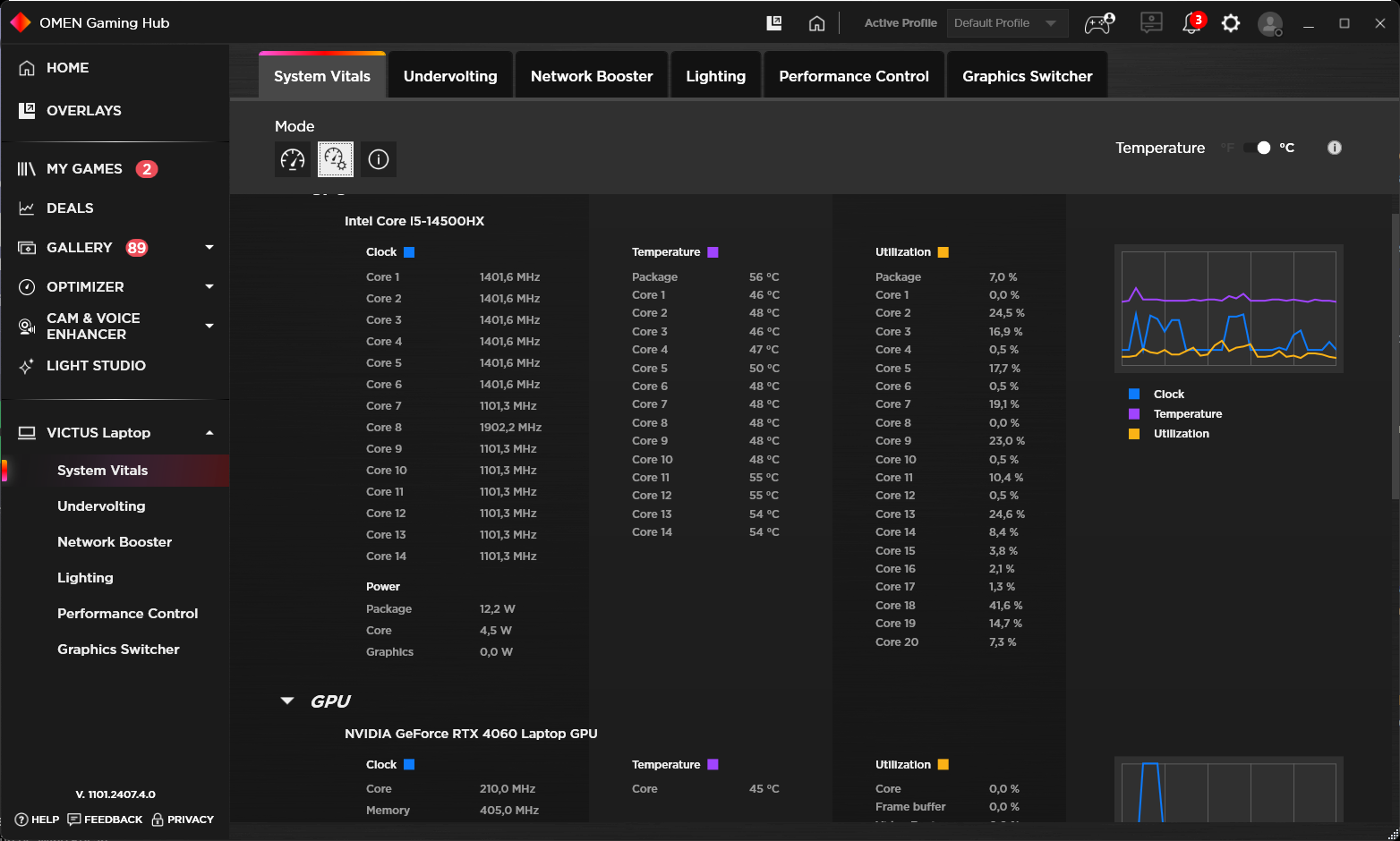Click the 12,2 W package power value
Image resolution: width=1400 pixels, height=841 pixels.
click(x=497, y=609)
